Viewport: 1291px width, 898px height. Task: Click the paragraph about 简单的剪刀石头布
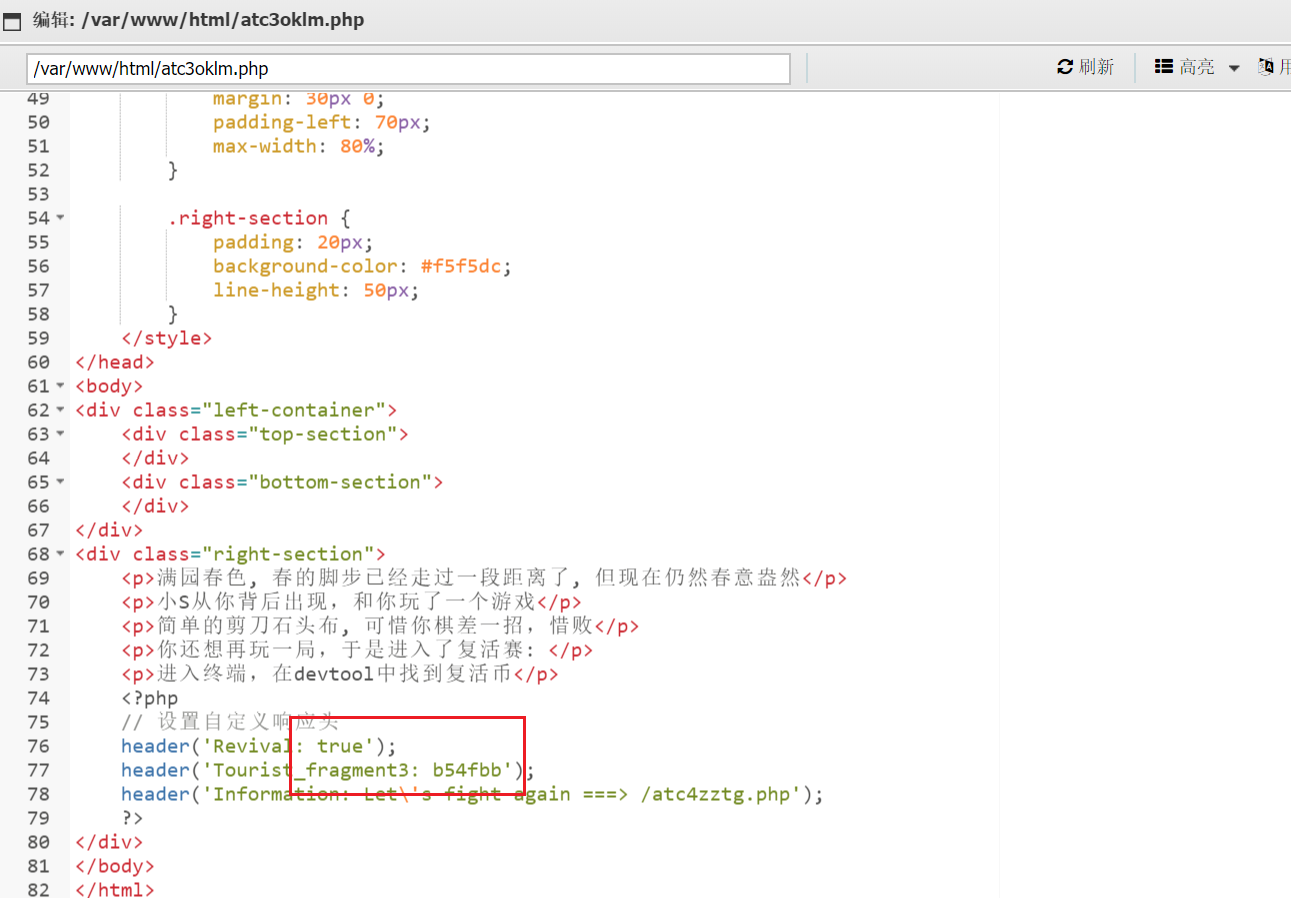(380, 626)
